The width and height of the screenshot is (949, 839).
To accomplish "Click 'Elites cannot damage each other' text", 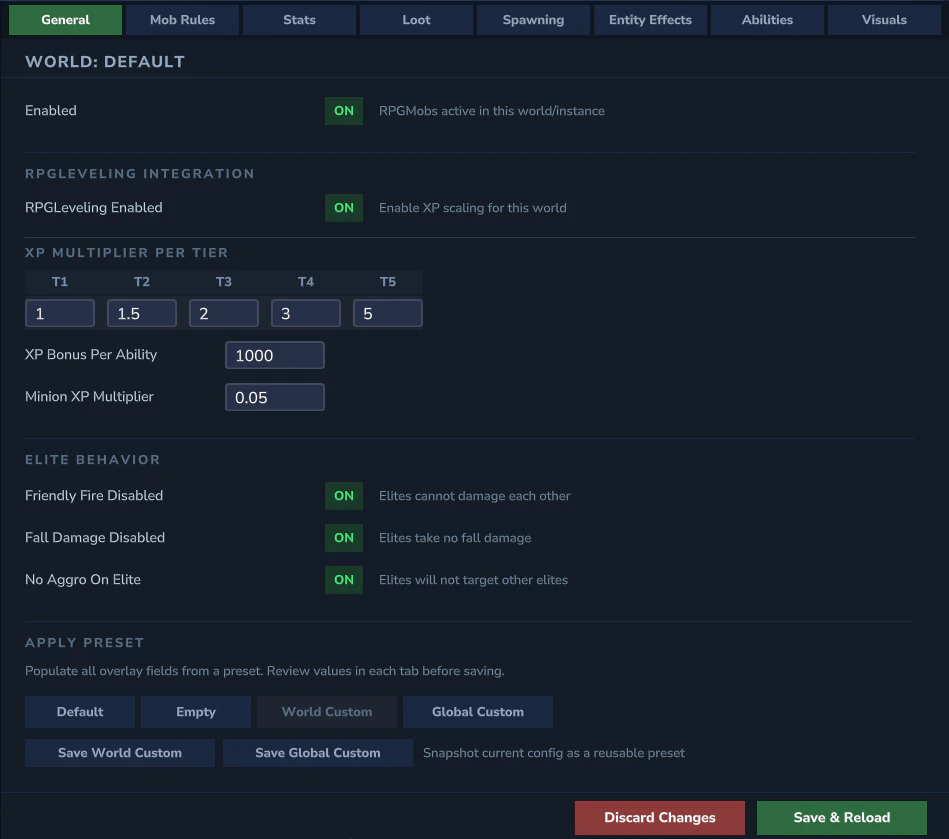I will [474, 496].
